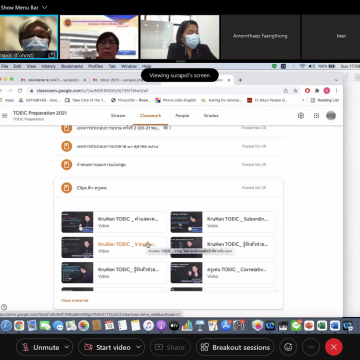The image size is (360, 360).
Task: Click the Classroom hamburger menu icon
Action: pos(5,116)
